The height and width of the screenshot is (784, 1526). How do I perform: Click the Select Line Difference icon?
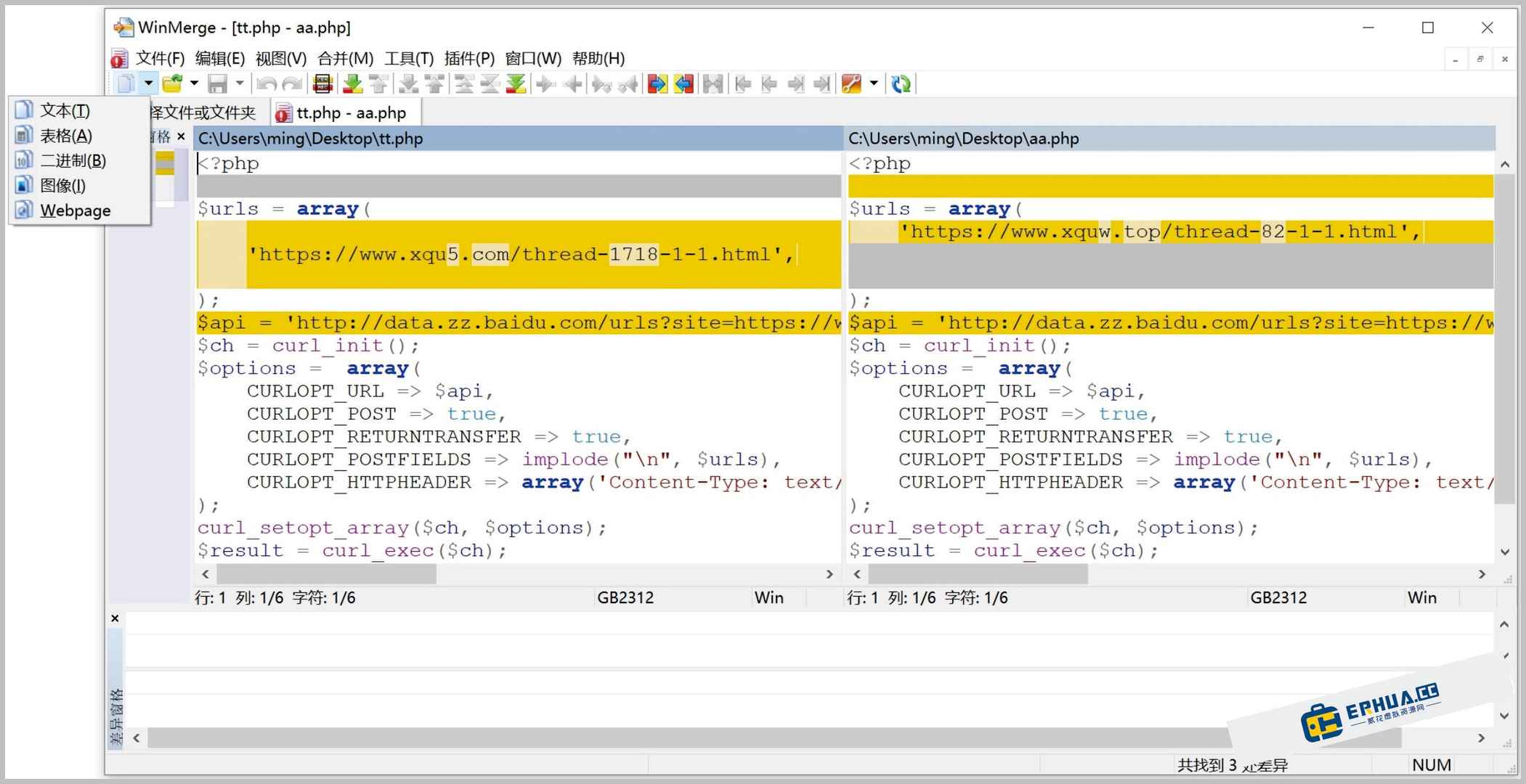[x=323, y=84]
